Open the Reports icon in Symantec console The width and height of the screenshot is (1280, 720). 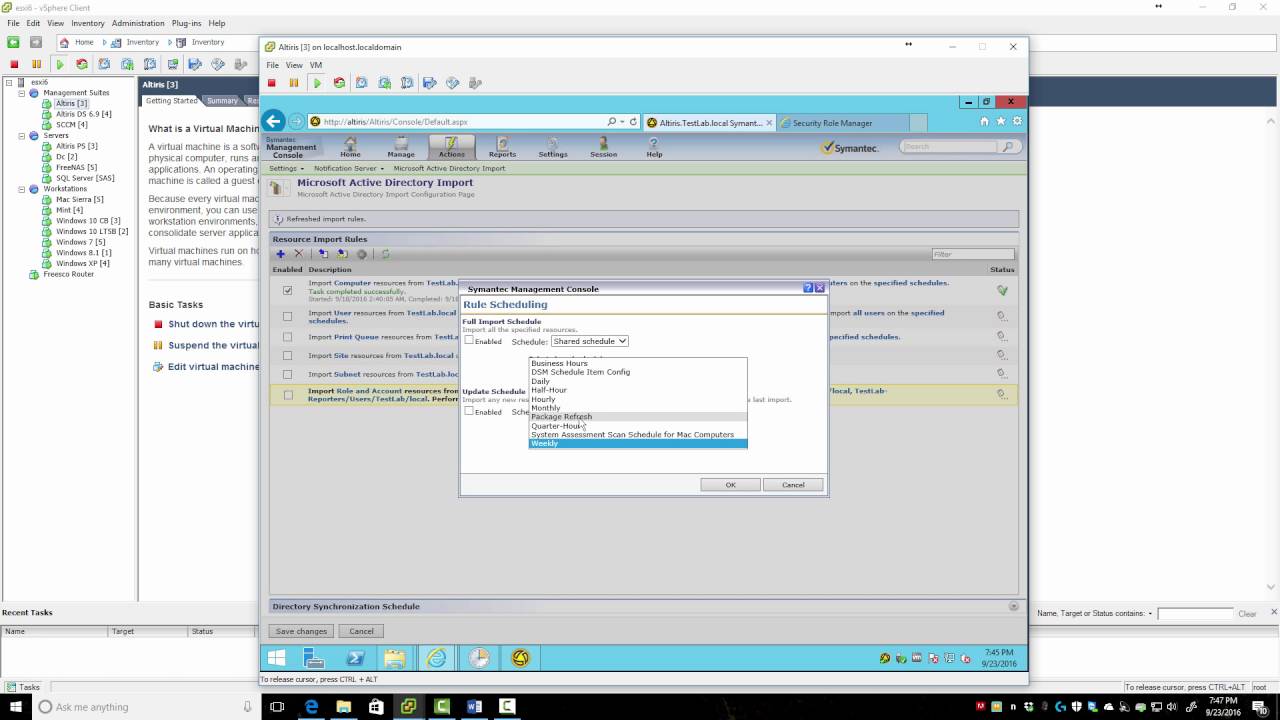click(502, 147)
